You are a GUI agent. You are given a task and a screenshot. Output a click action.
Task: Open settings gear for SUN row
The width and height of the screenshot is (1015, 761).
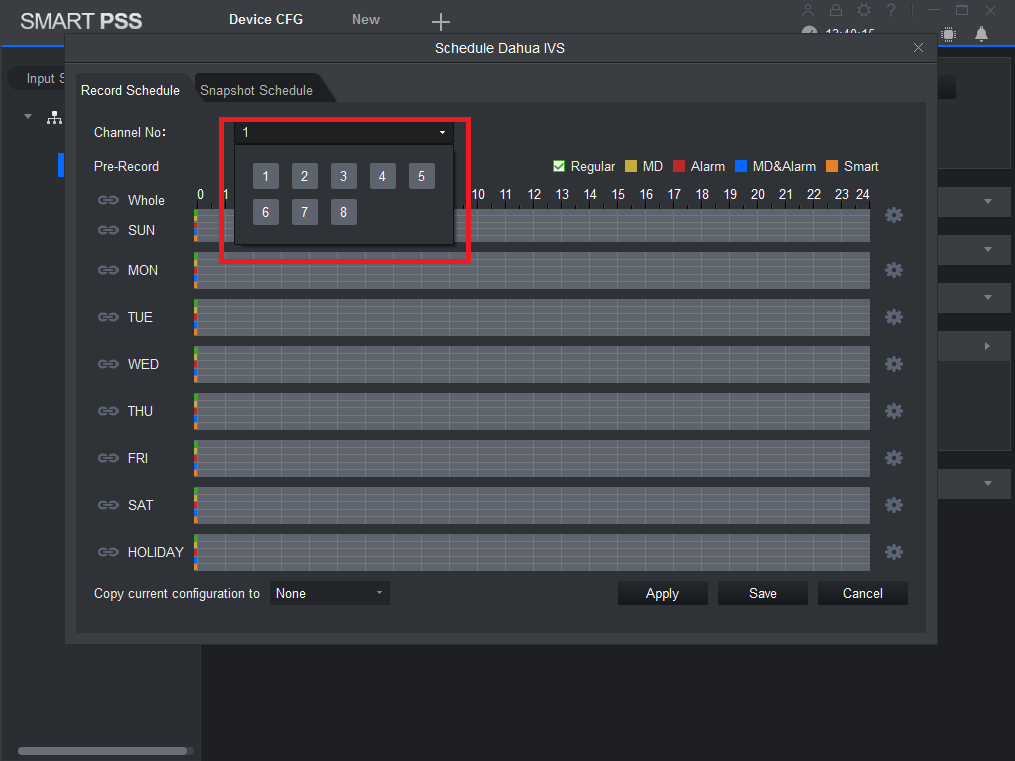coord(893,215)
